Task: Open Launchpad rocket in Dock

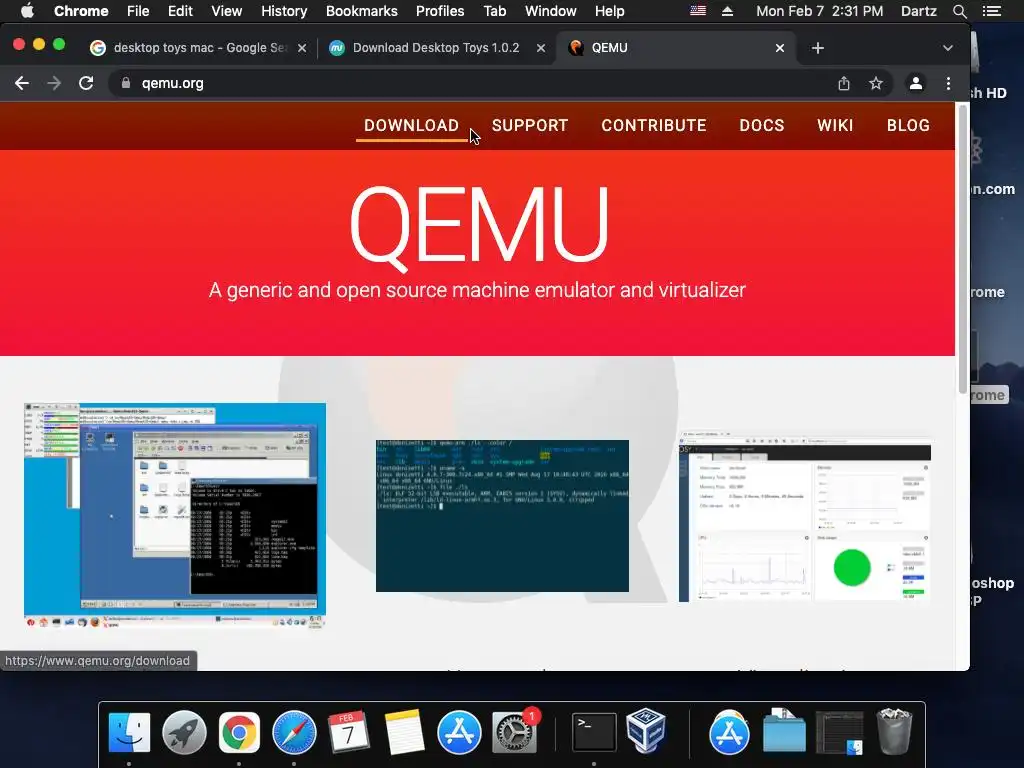Action: 184,732
